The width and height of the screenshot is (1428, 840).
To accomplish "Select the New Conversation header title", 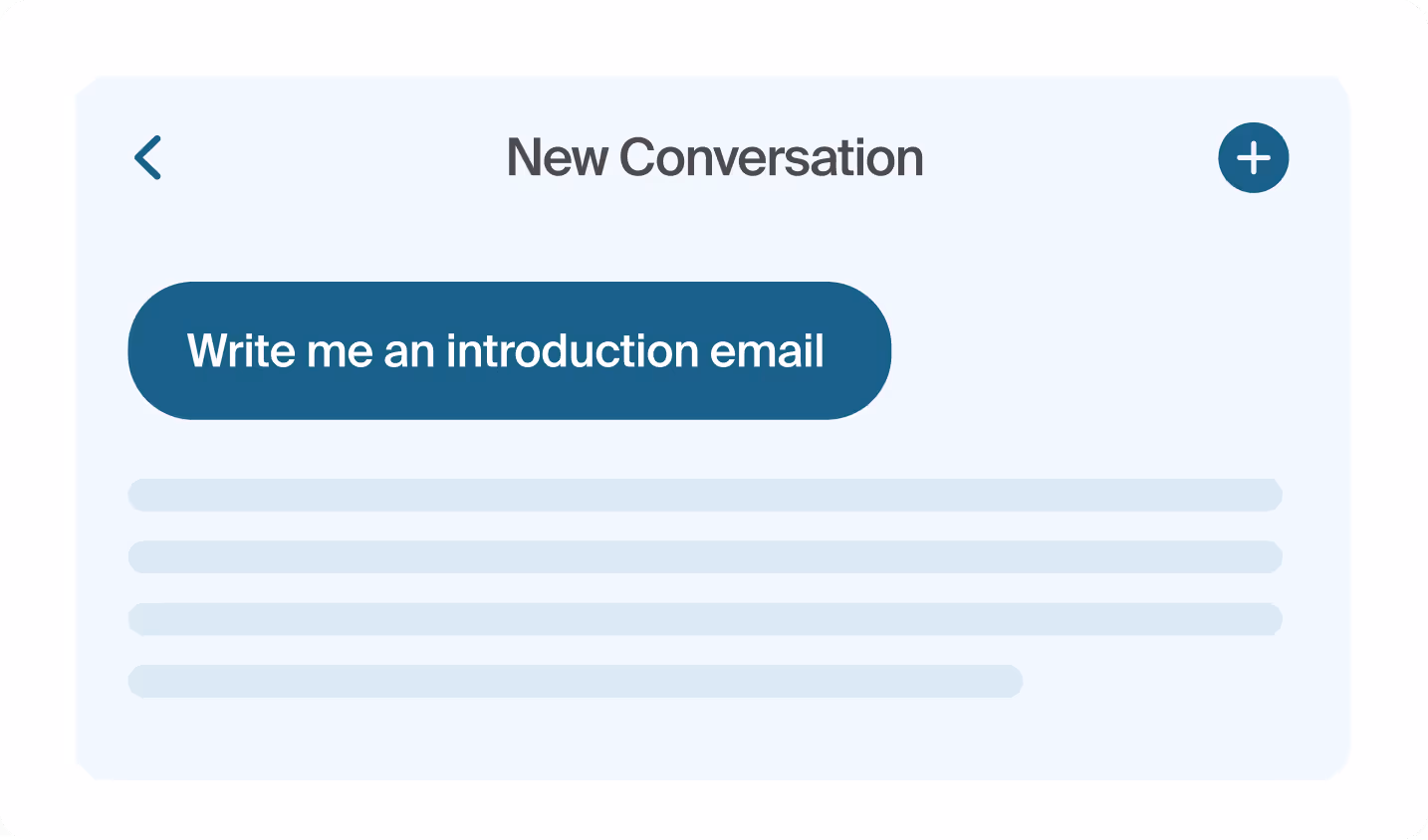I will click(715, 158).
